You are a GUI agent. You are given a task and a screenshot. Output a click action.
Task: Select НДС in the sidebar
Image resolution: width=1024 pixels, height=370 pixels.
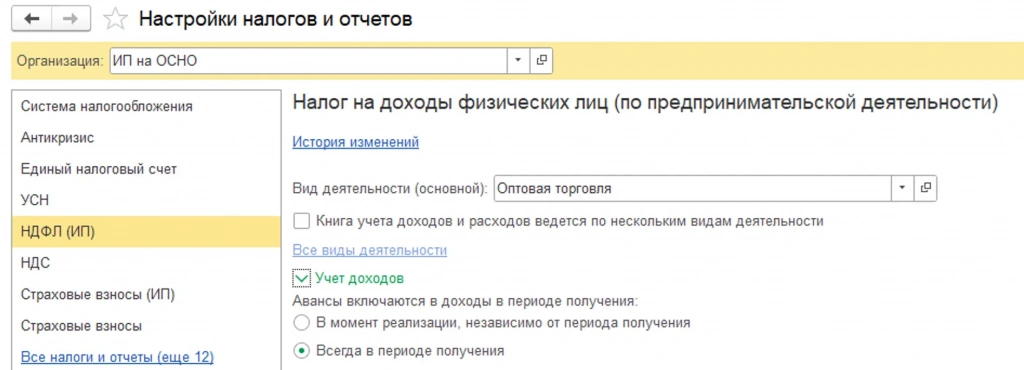point(146,263)
